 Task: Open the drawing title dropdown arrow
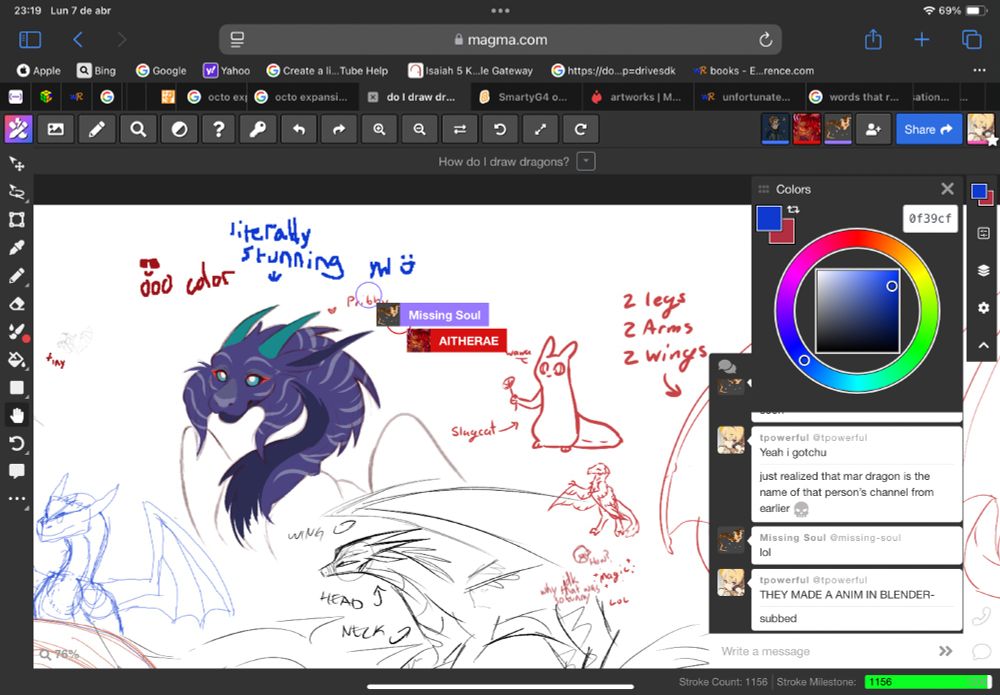pyautogui.click(x=585, y=161)
